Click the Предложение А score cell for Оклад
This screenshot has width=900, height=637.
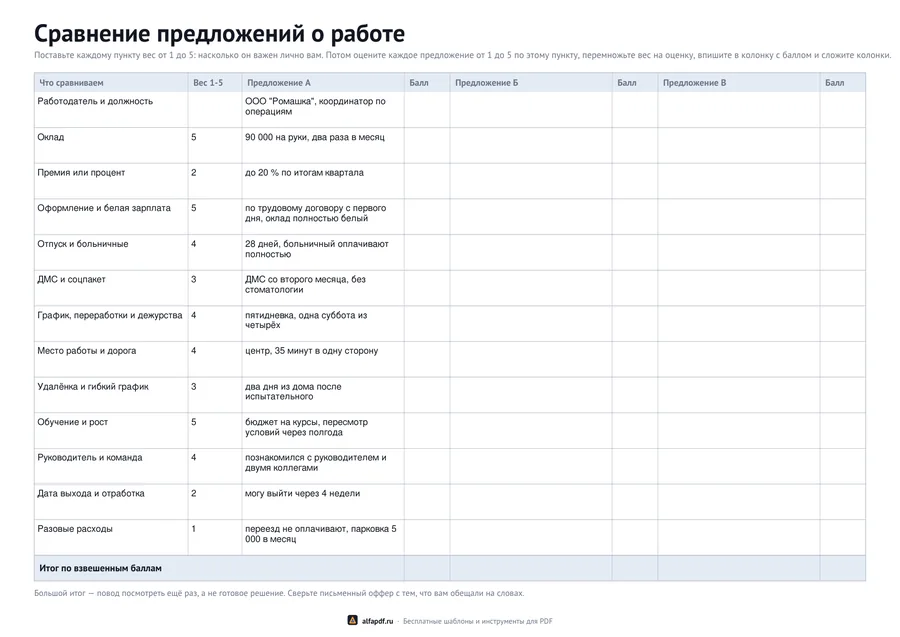427,145
